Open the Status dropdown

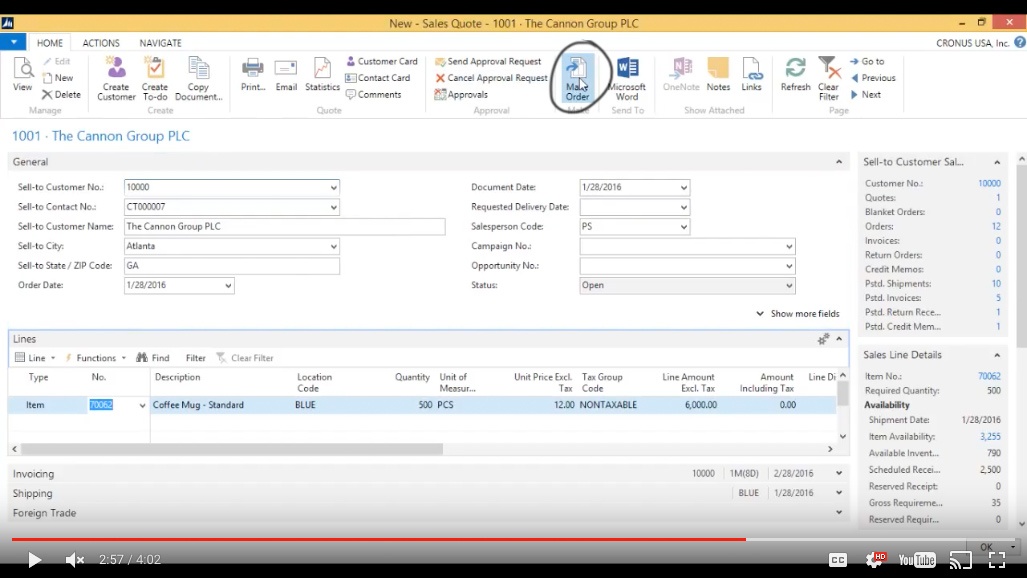pos(789,286)
